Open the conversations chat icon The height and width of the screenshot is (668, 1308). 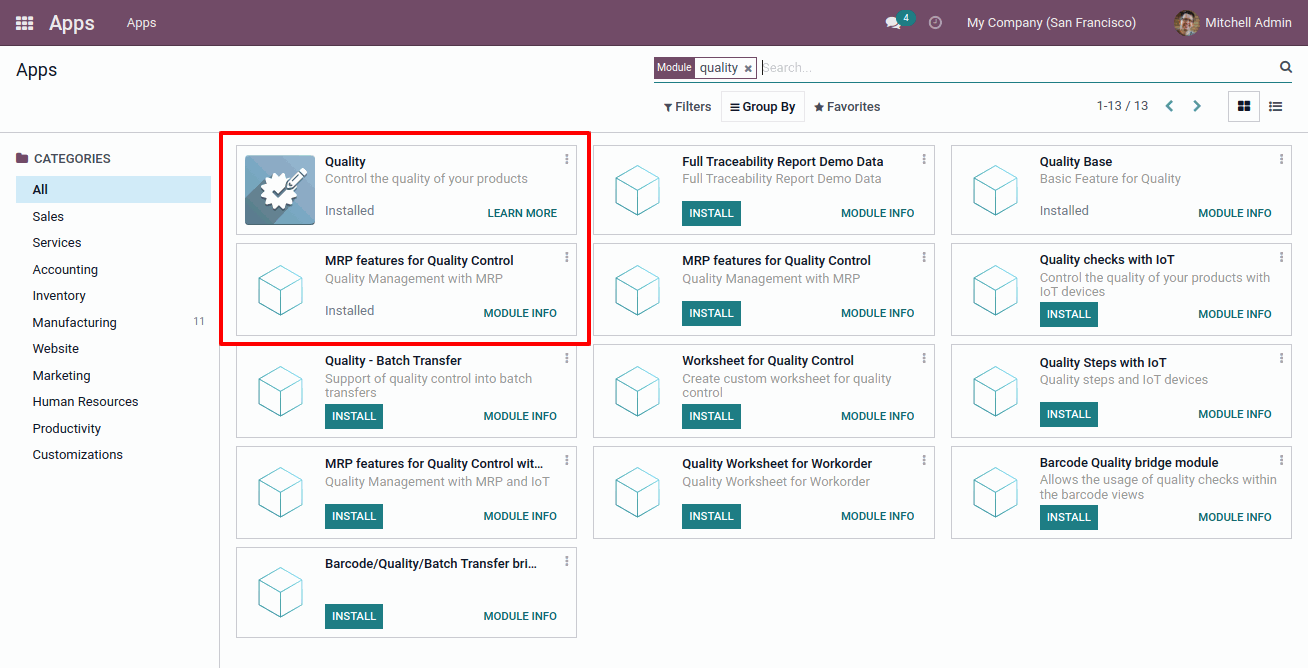tap(893, 23)
